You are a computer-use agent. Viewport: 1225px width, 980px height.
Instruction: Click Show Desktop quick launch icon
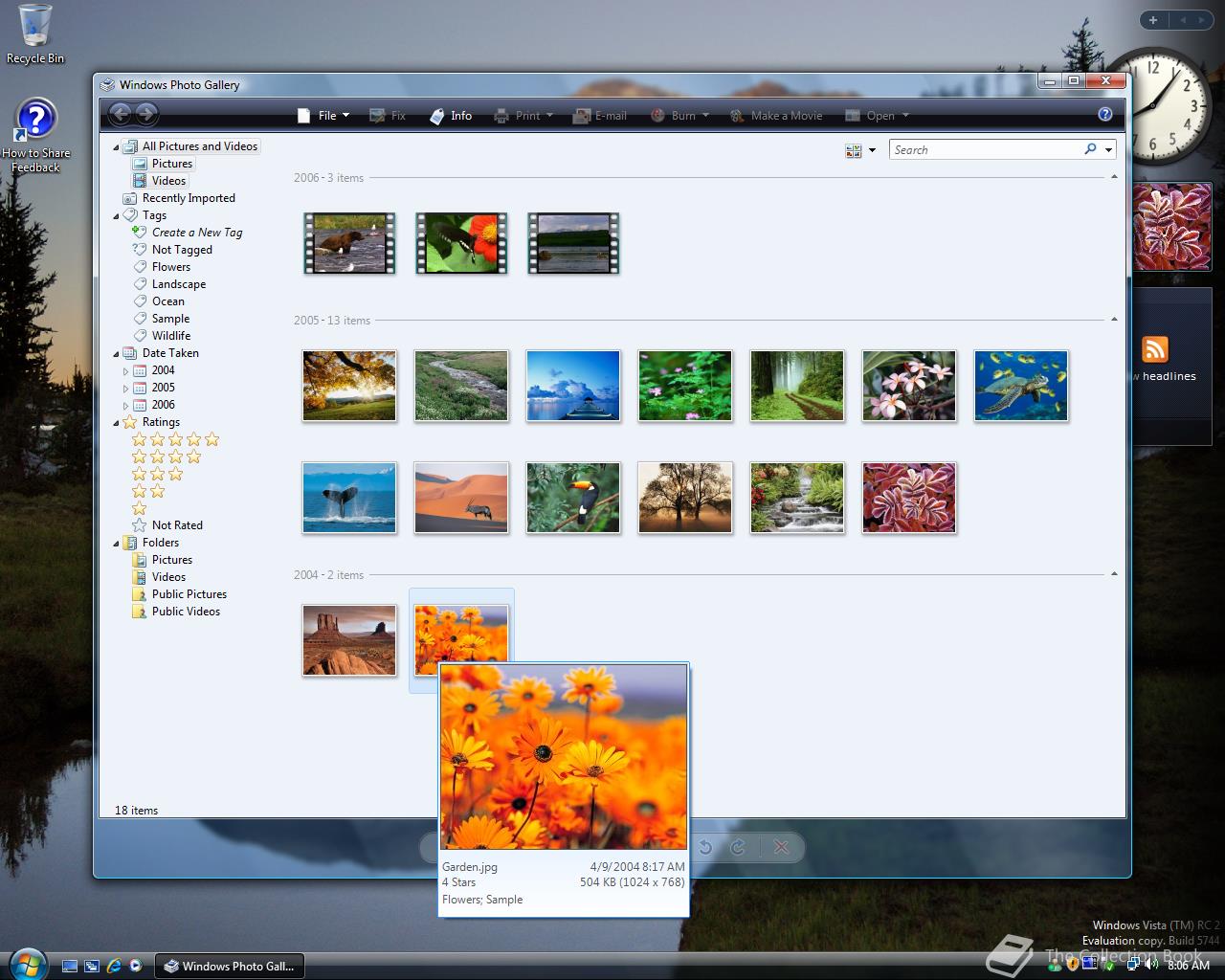pos(70,966)
